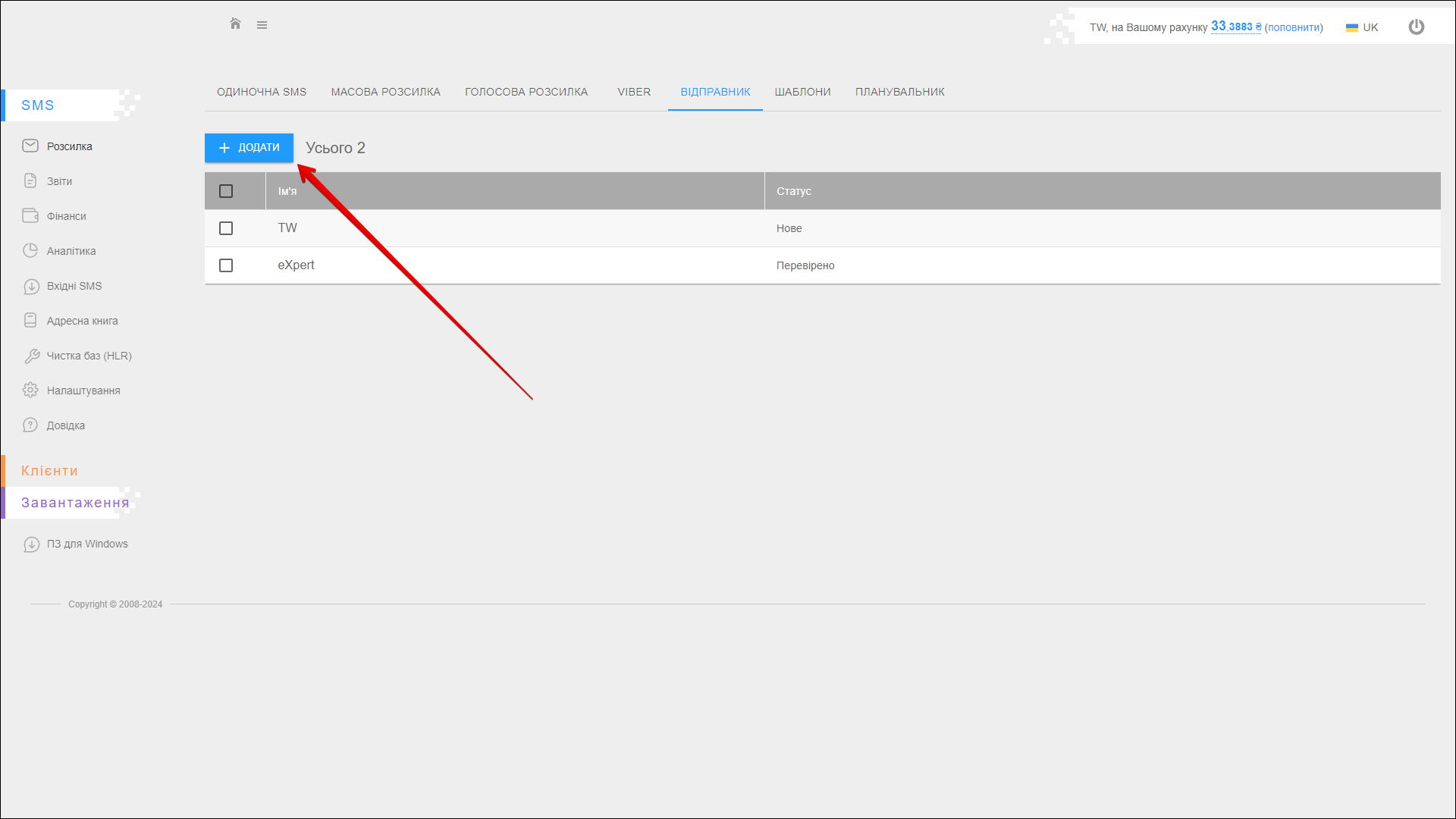Switch to the Шаблони tab
The width and height of the screenshot is (1456, 819).
[802, 92]
